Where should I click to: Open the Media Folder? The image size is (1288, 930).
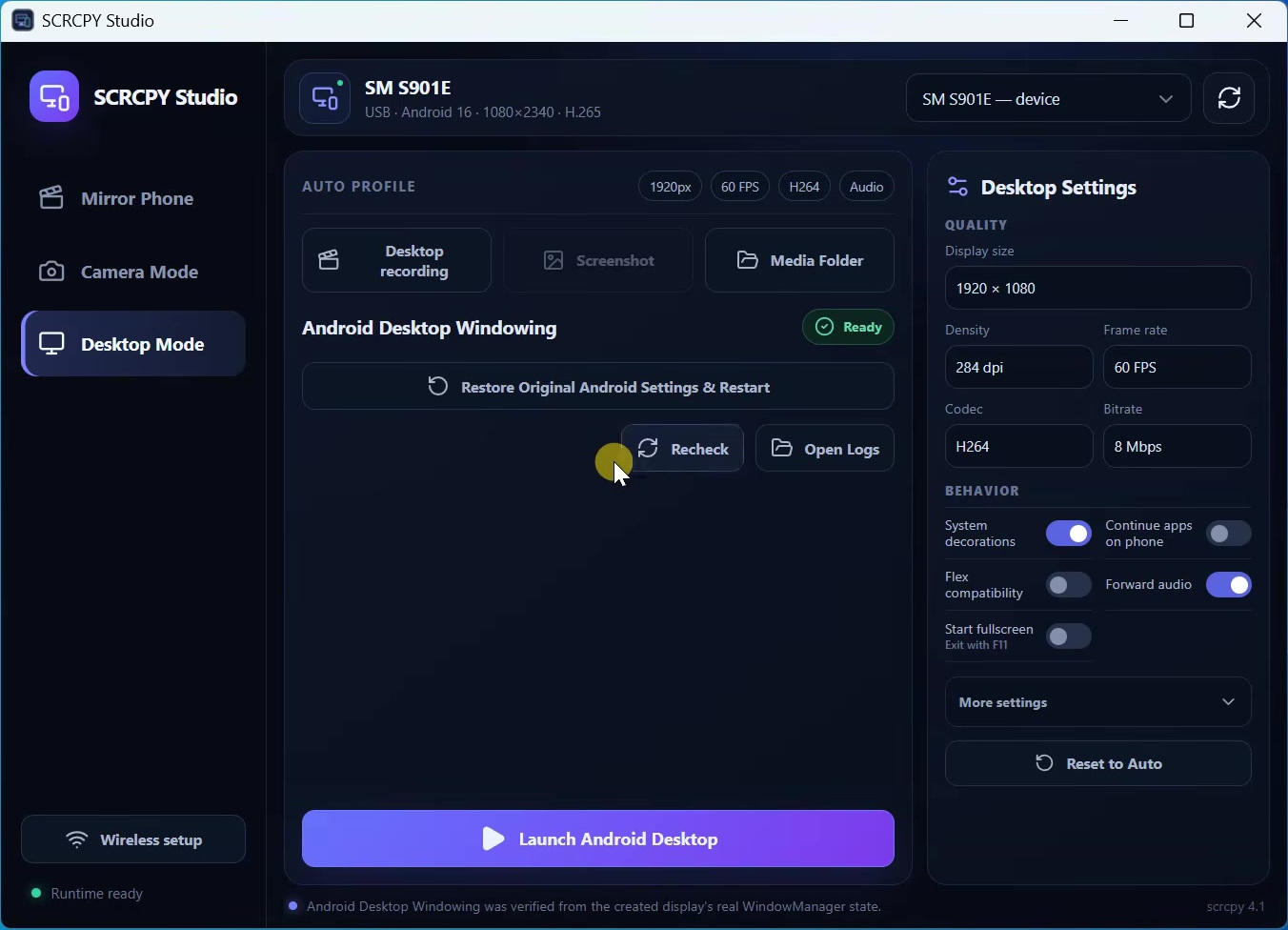[x=800, y=260]
